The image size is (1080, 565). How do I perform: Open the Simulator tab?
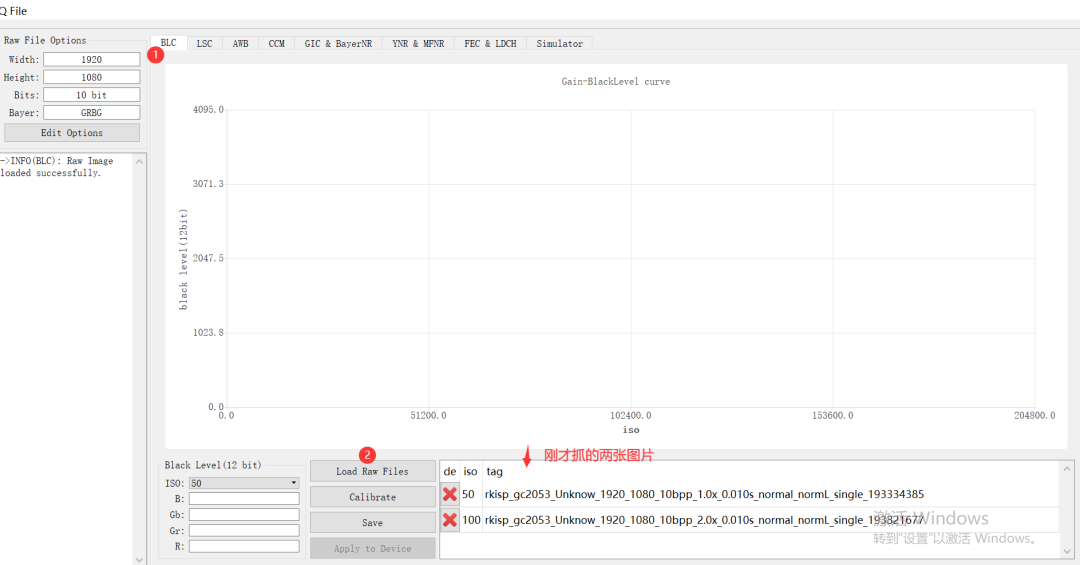point(559,44)
